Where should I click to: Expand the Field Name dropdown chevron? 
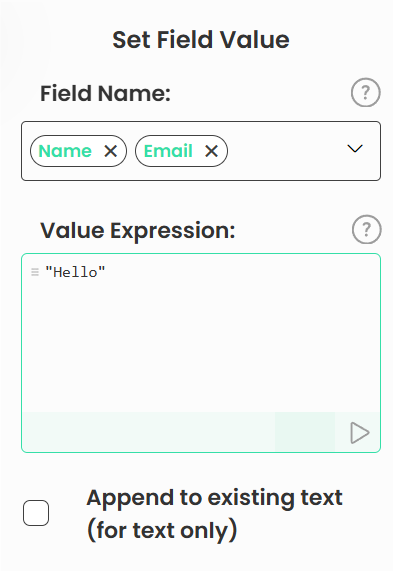coord(355,149)
